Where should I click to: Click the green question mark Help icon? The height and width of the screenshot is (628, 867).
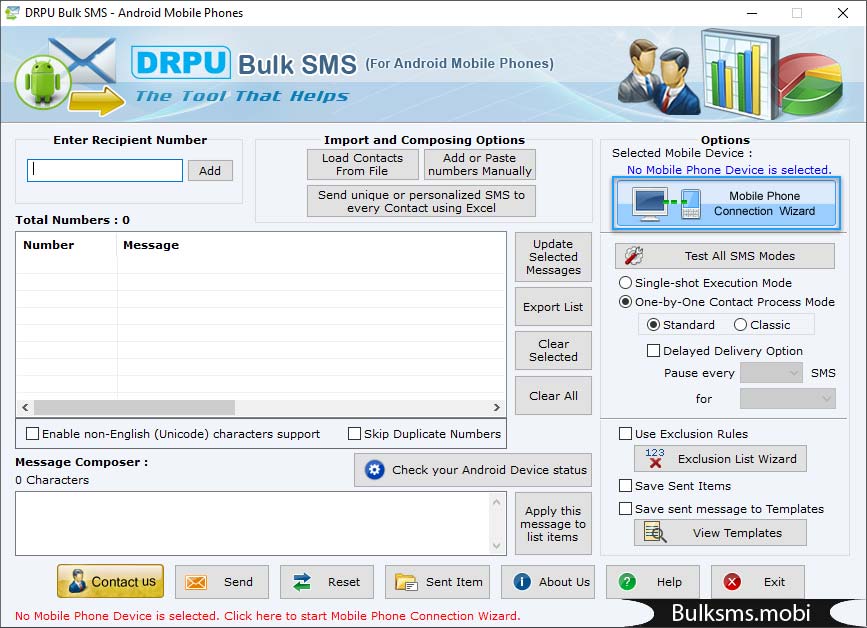[627, 582]
